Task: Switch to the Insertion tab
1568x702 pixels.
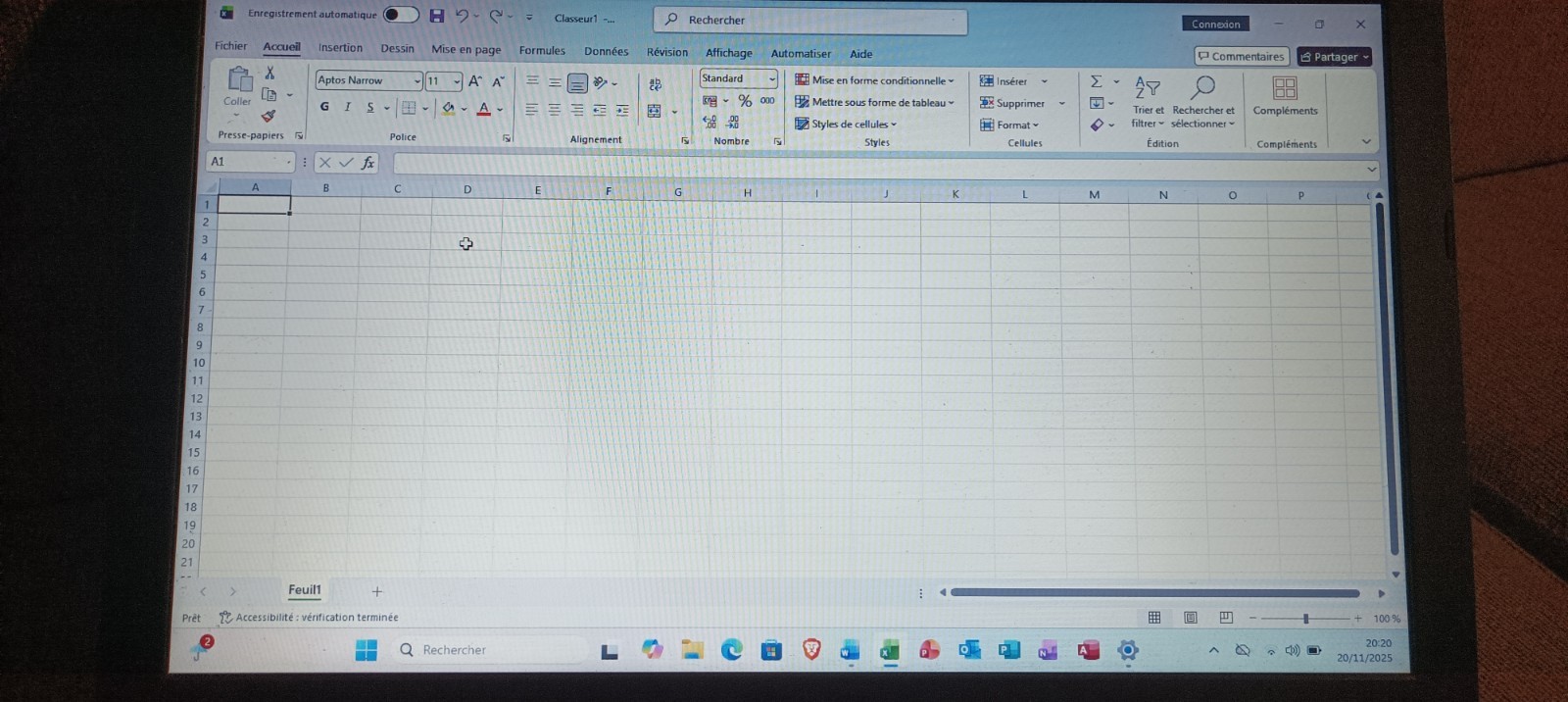Action: click(x=340, y=48)
